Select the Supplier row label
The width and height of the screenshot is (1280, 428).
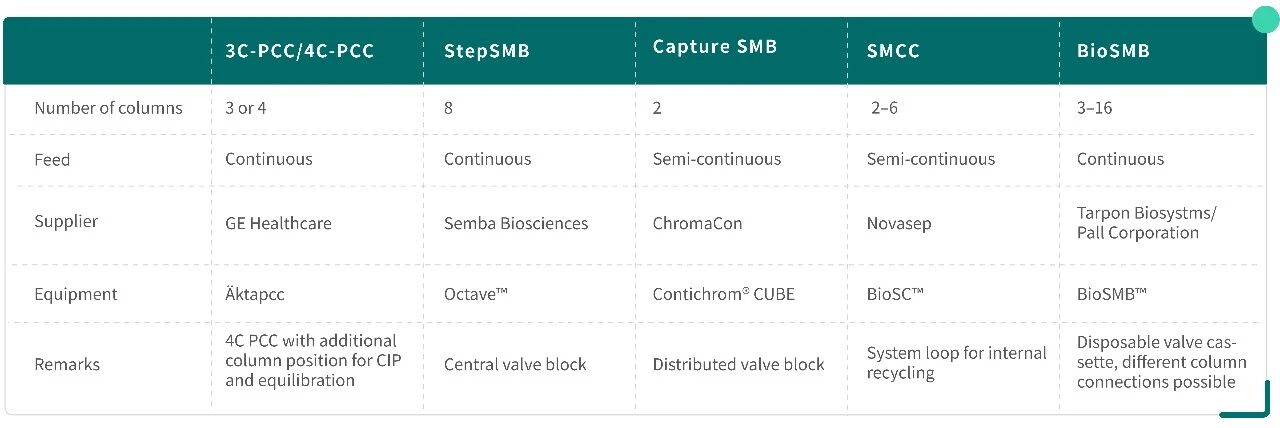[x=66, y=223]
